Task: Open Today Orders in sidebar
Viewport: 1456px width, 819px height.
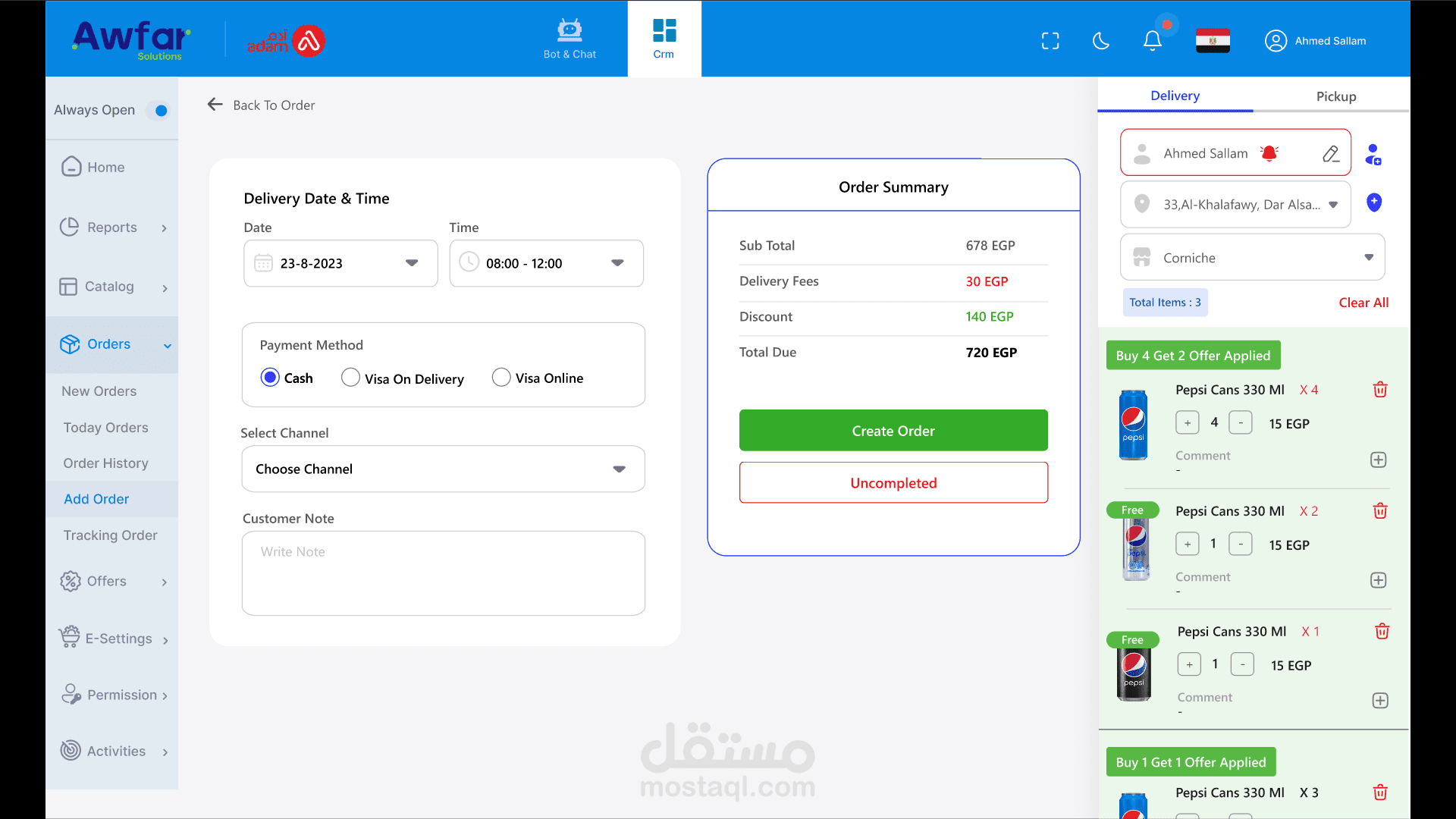Action: (x=105, y=428)
